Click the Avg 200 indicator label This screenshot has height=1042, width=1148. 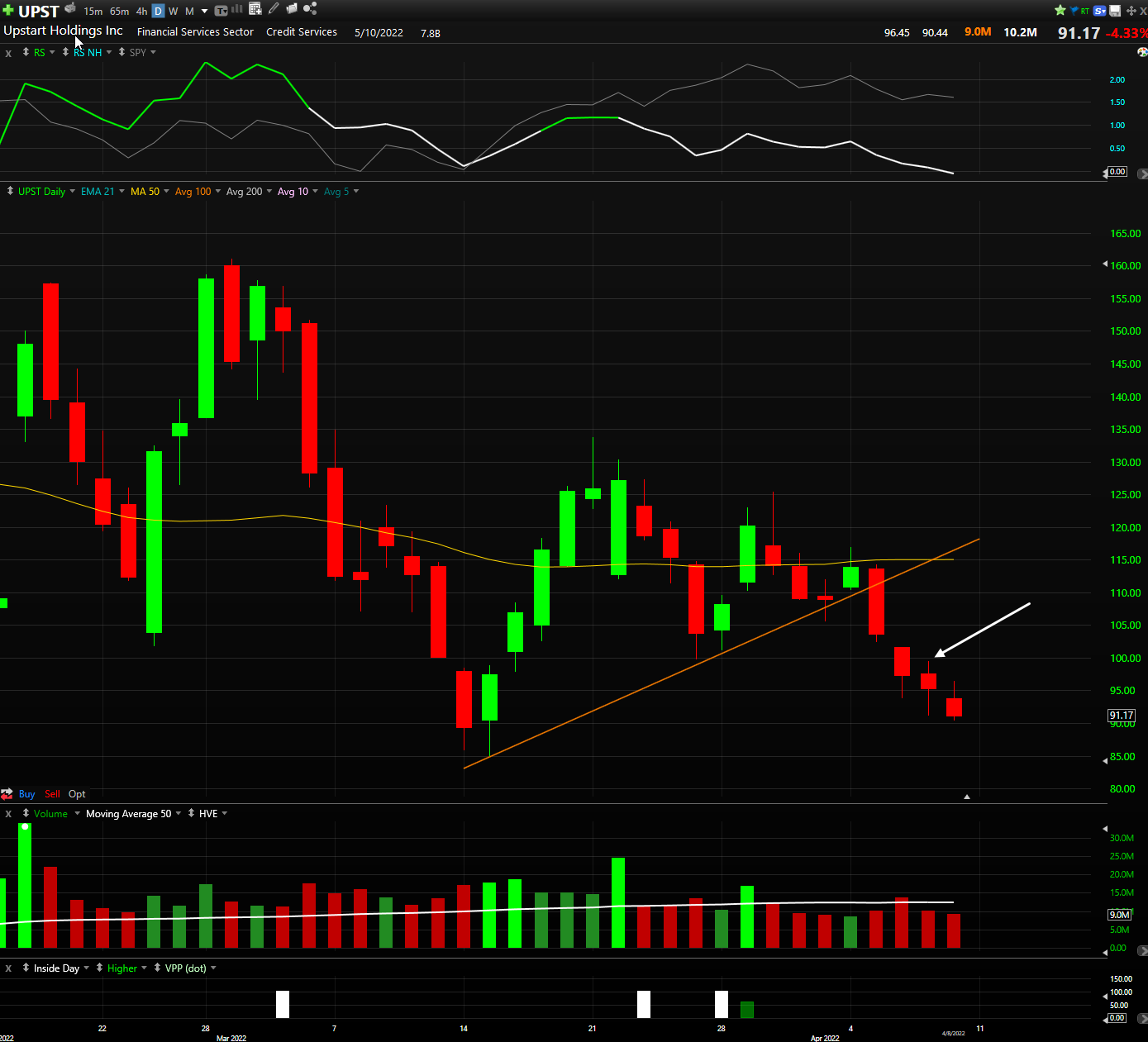[x=244, y=191]
